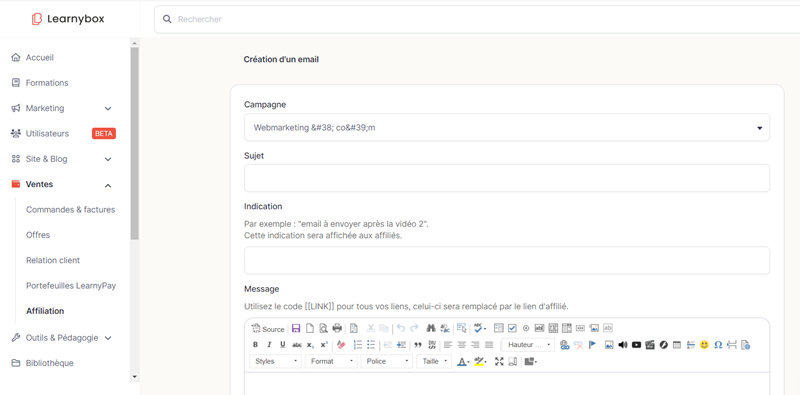The height and width of the screenshot is (395, 800).
Task: Click the Undo arrow icon
Action: (x=401, y=328)
